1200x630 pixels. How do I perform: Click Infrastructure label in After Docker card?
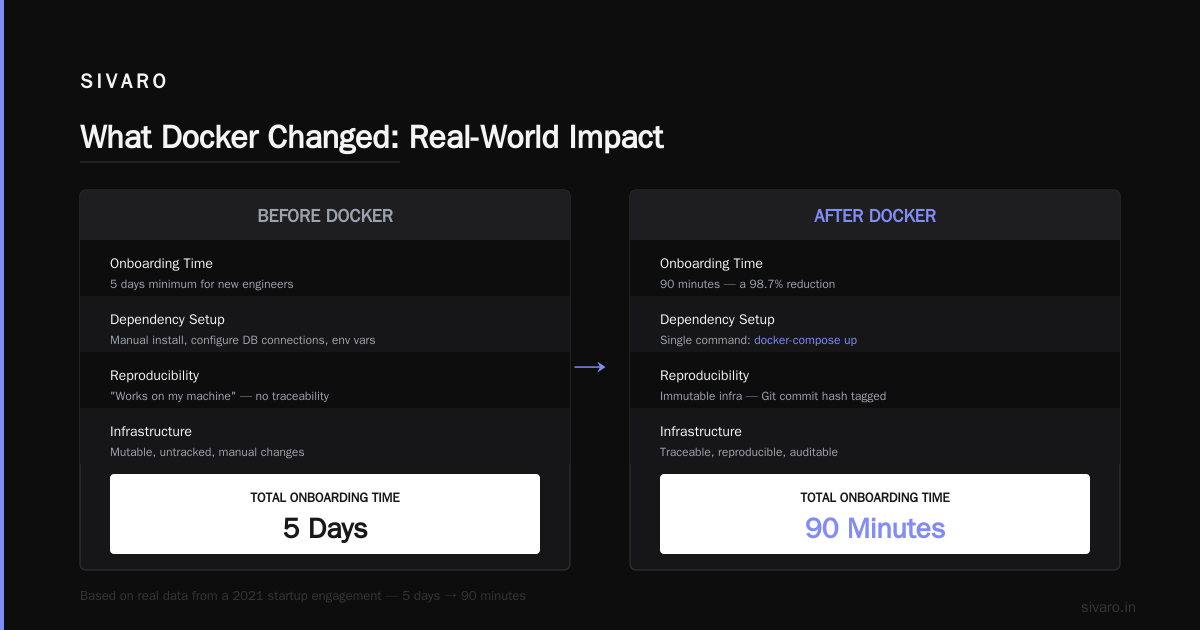pyautogui.click(x=701, y=432)
